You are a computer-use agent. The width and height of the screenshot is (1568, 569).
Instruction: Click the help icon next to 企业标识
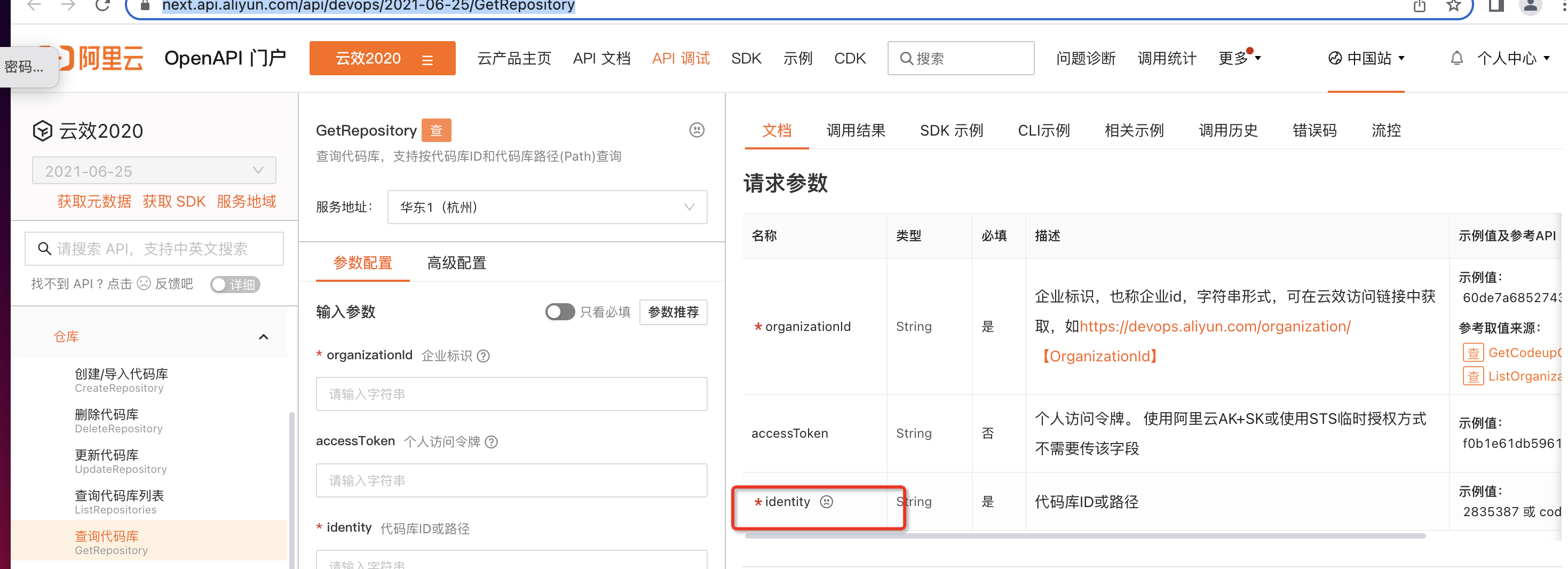(x=482, y=356)
